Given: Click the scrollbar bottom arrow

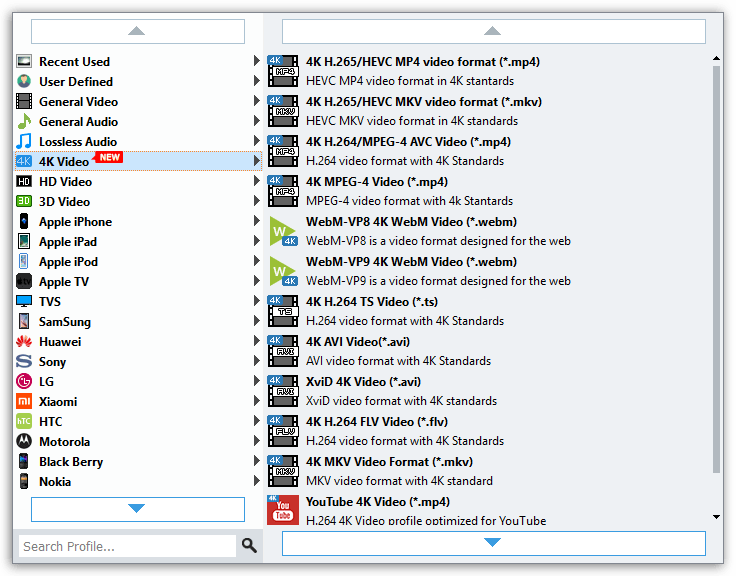Looking at the screenshot, I should (x=716, y=517).
